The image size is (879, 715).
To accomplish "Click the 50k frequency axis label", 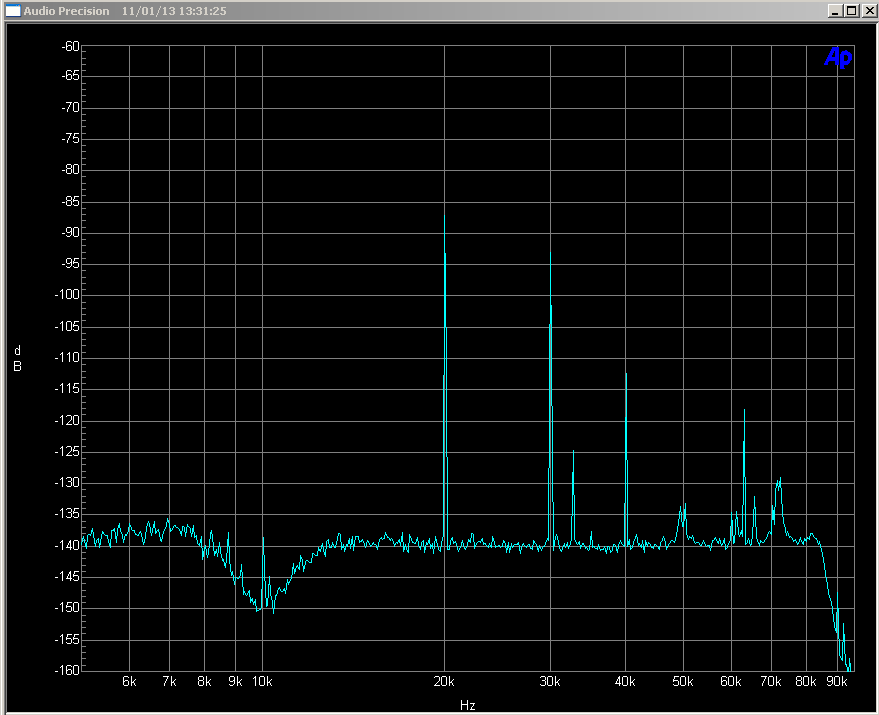I will click(683, 681).
